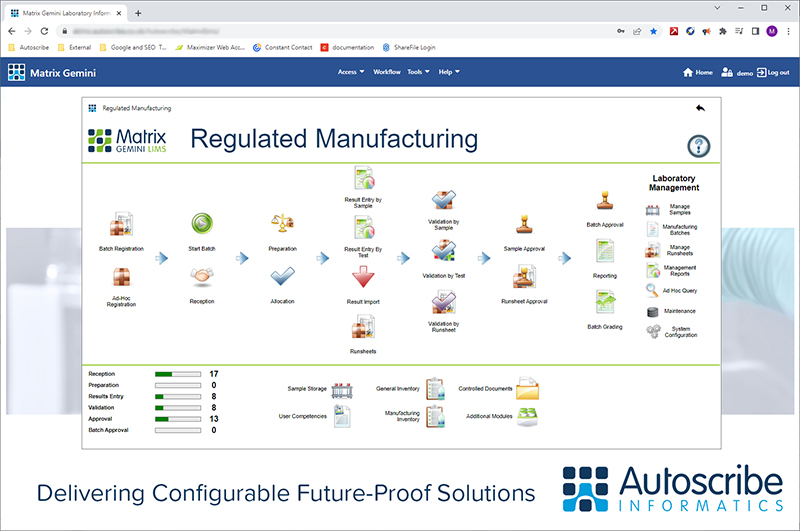Screen dimensions: 800x531
Task: Open Preparation scales icon
Action: point(282,225)
